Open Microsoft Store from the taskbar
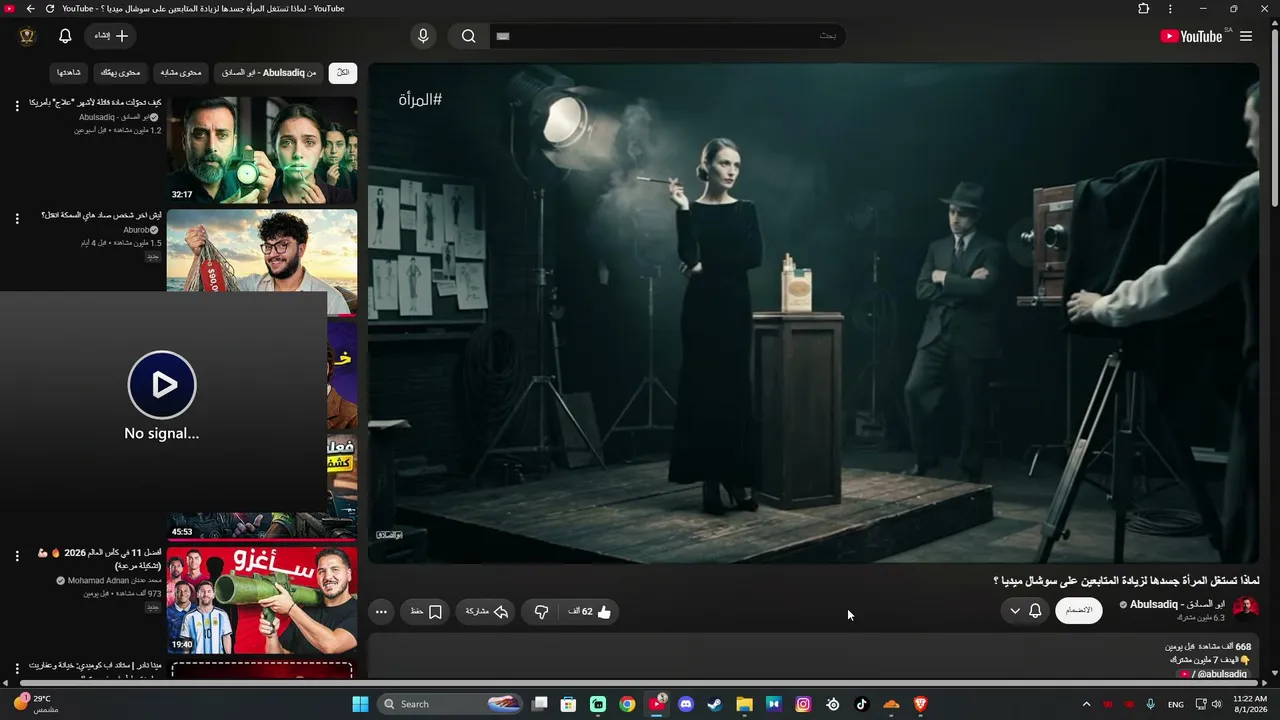 (568, 704)
